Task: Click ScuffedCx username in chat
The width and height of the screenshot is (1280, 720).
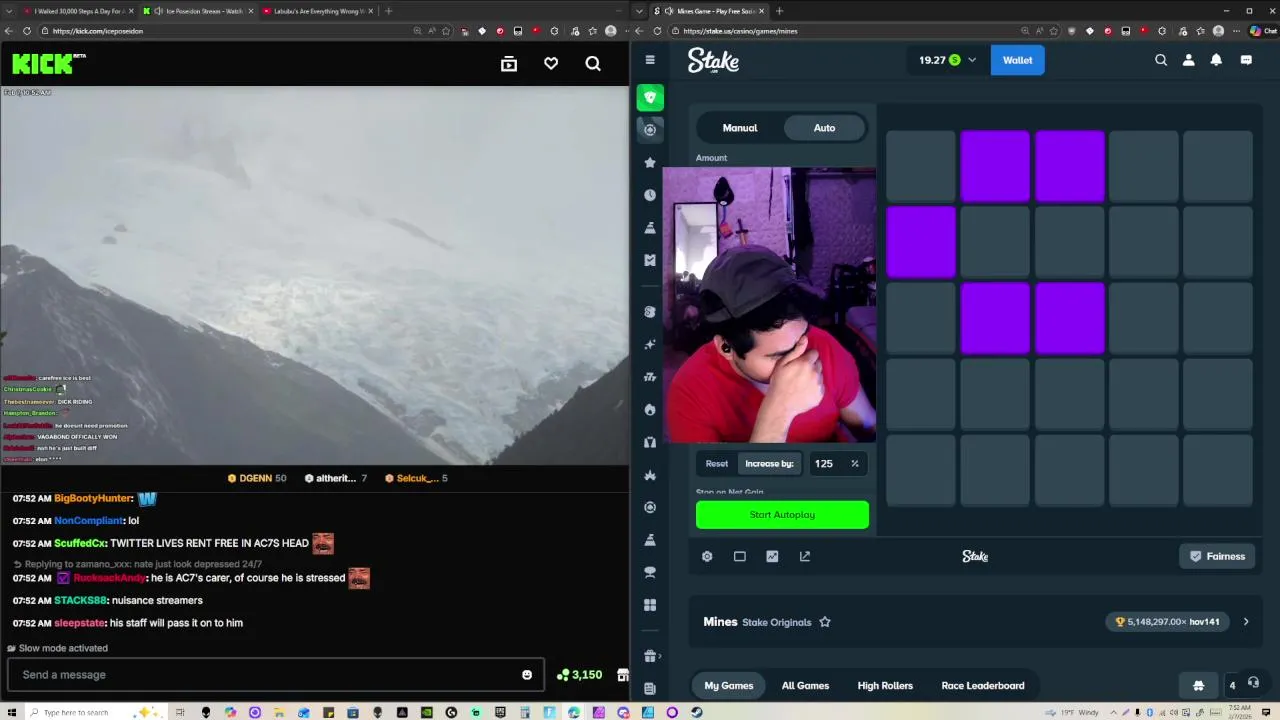Action: tap(80, 543)
